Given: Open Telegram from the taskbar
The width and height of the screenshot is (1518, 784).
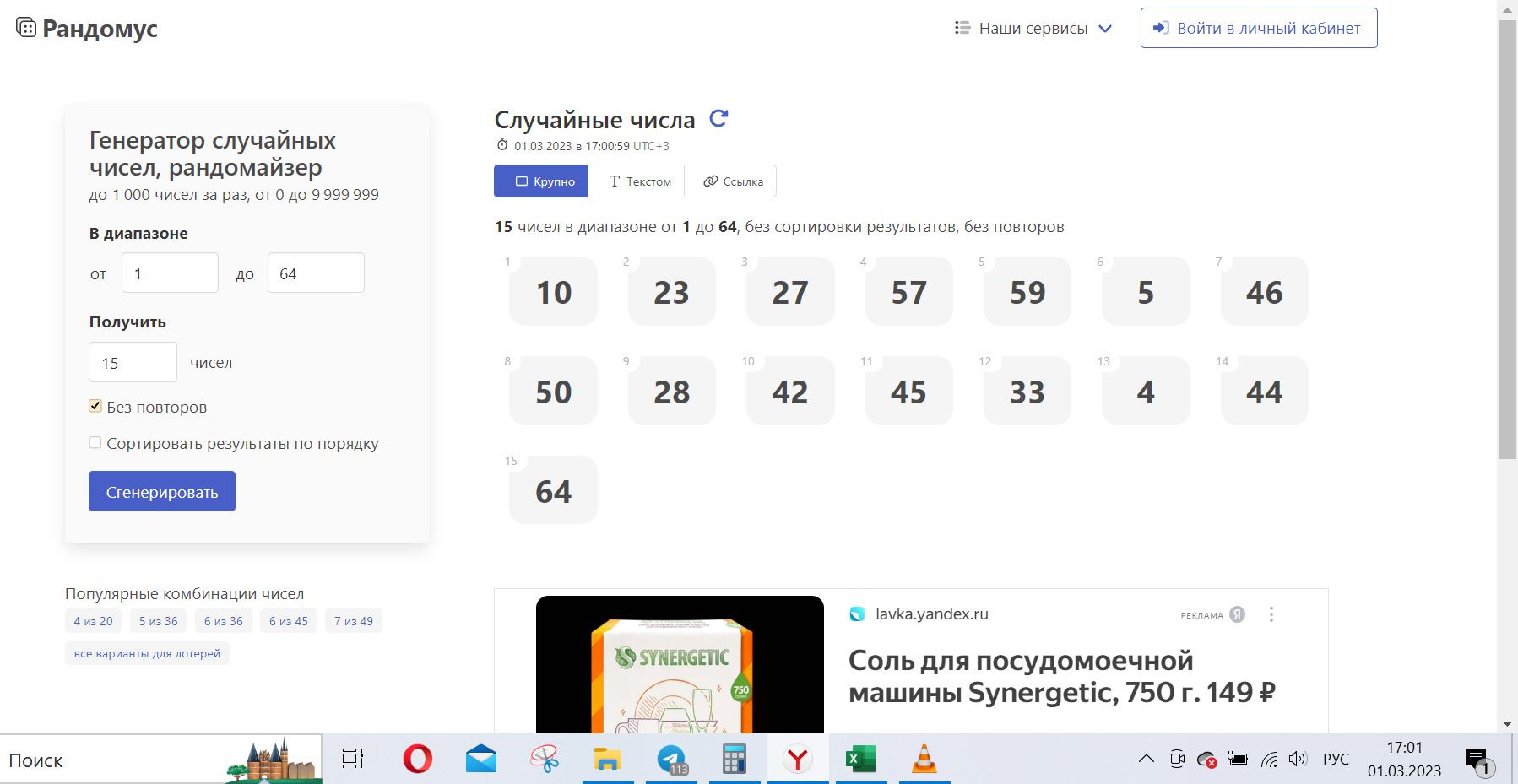Looking at the screenshot, I should (672, 760).
